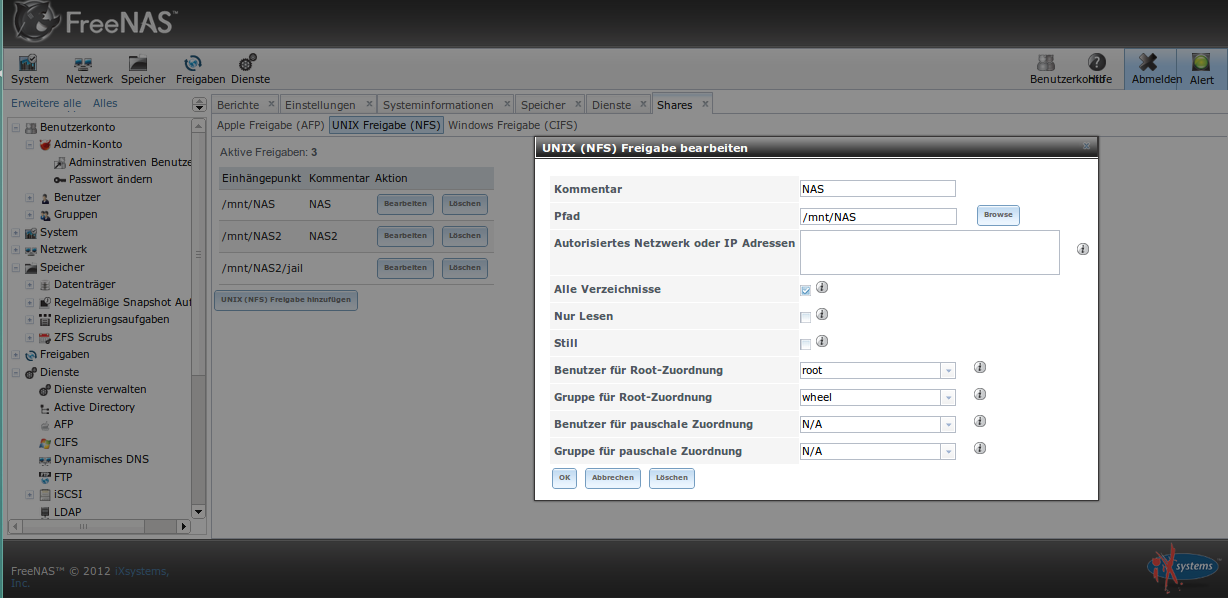This screenshot has height=598, width=1228.
Task: Open Benutzer für Root-Zuordnung dropdown
Action: pos(948,370)
